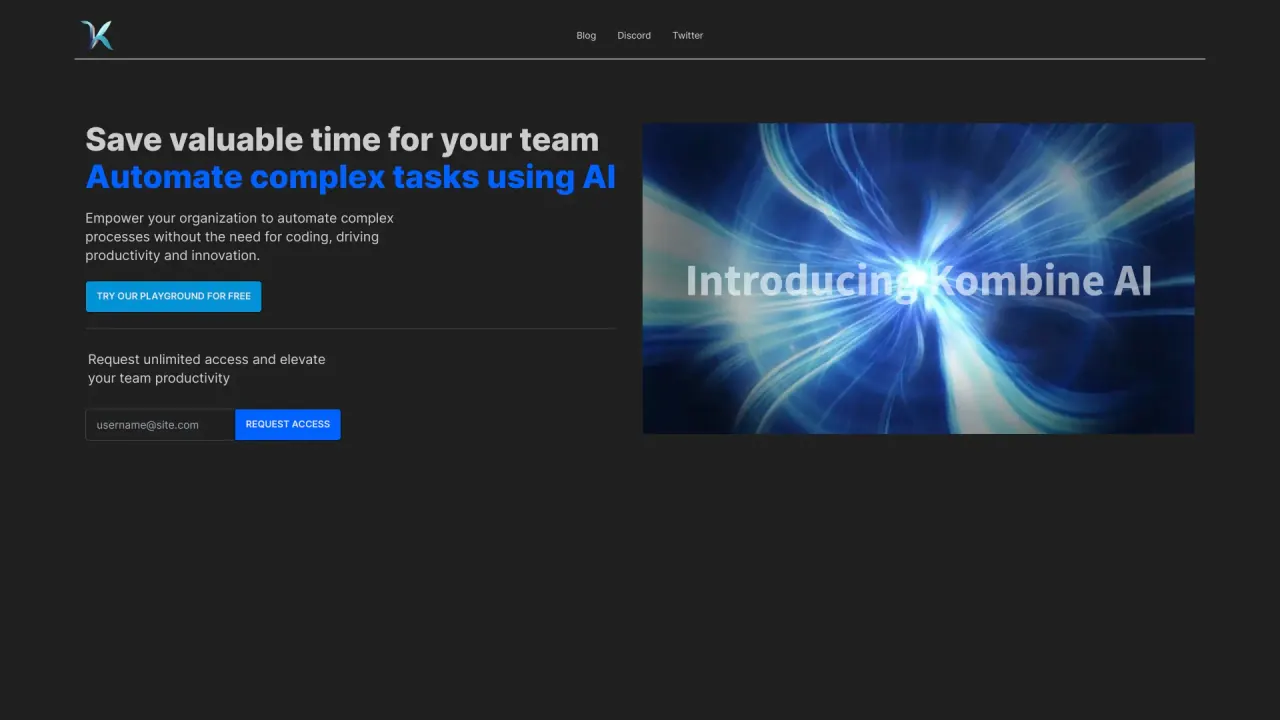The width and height of the screenshot is (1280, 720).
Task: Click the paragraph starting "Empower your organization"
Action: 240,237
